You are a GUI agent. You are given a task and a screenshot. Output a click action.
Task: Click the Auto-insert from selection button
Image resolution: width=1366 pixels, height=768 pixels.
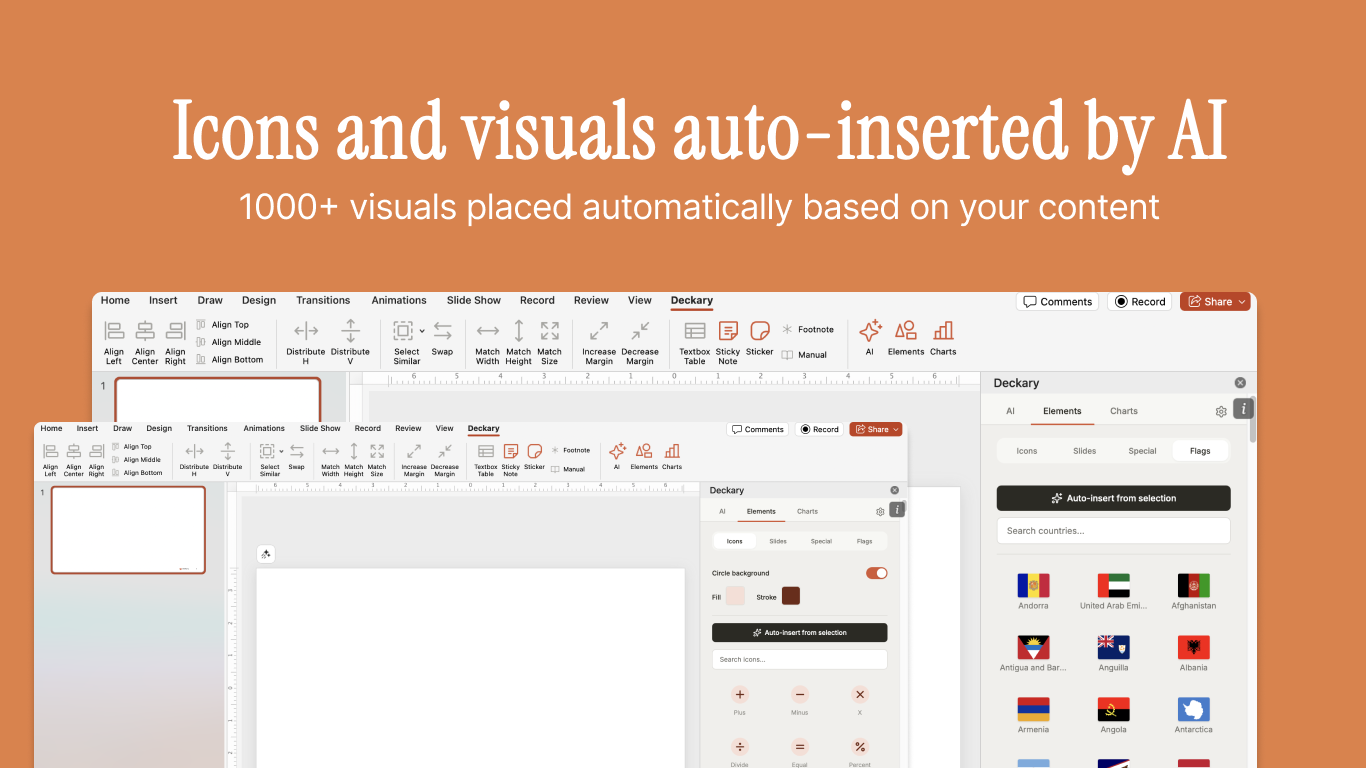click(x=1113, y=497)
